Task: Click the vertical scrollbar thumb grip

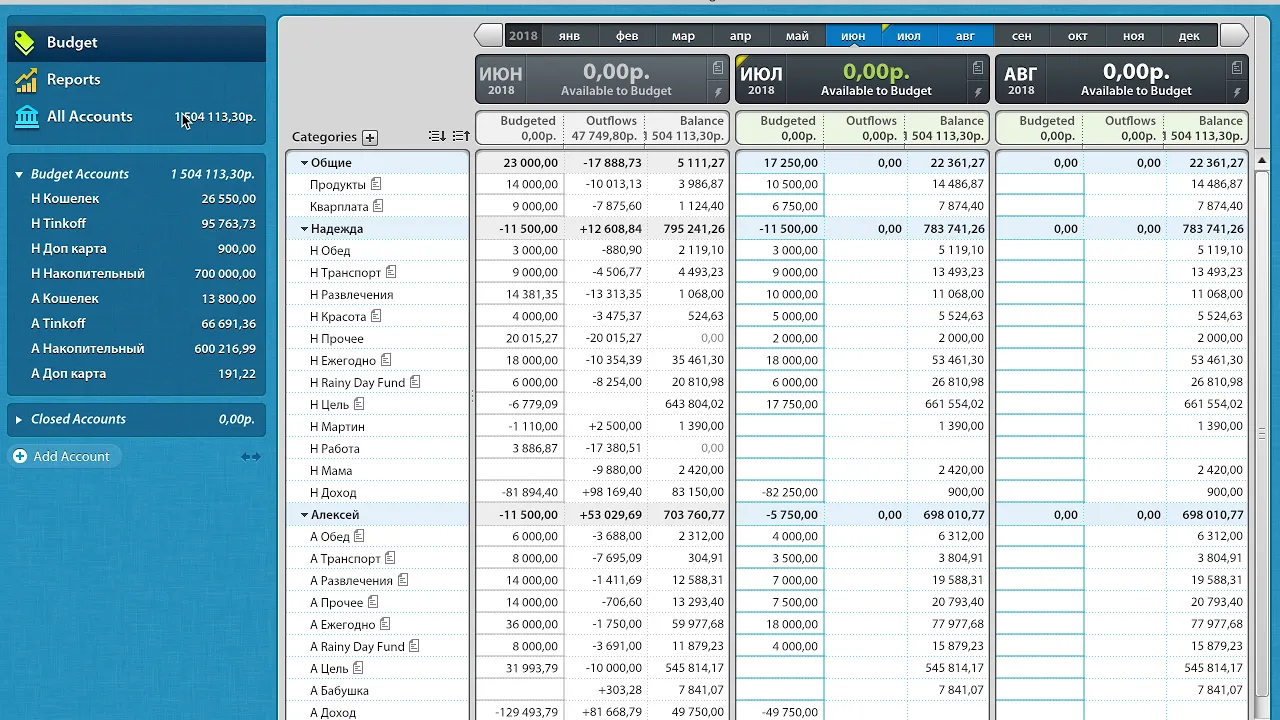Action: pos(1262,434)
